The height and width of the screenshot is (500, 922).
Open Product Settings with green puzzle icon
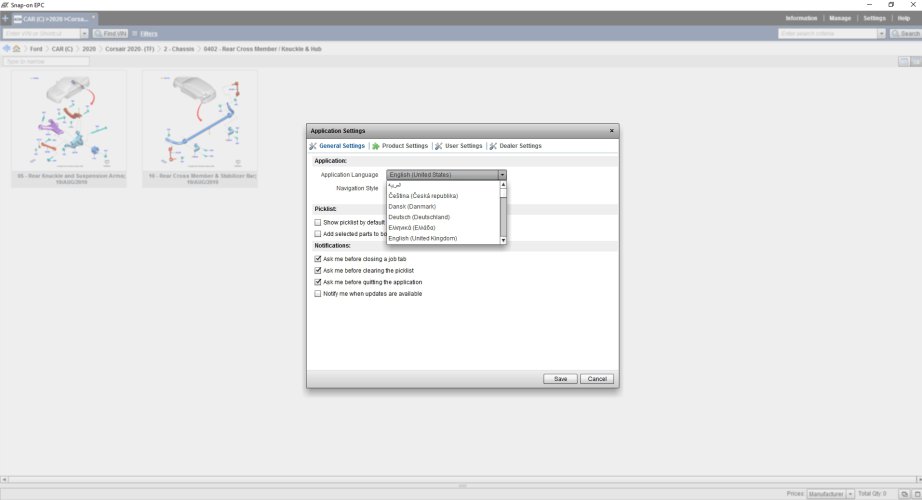pos(375,146)
